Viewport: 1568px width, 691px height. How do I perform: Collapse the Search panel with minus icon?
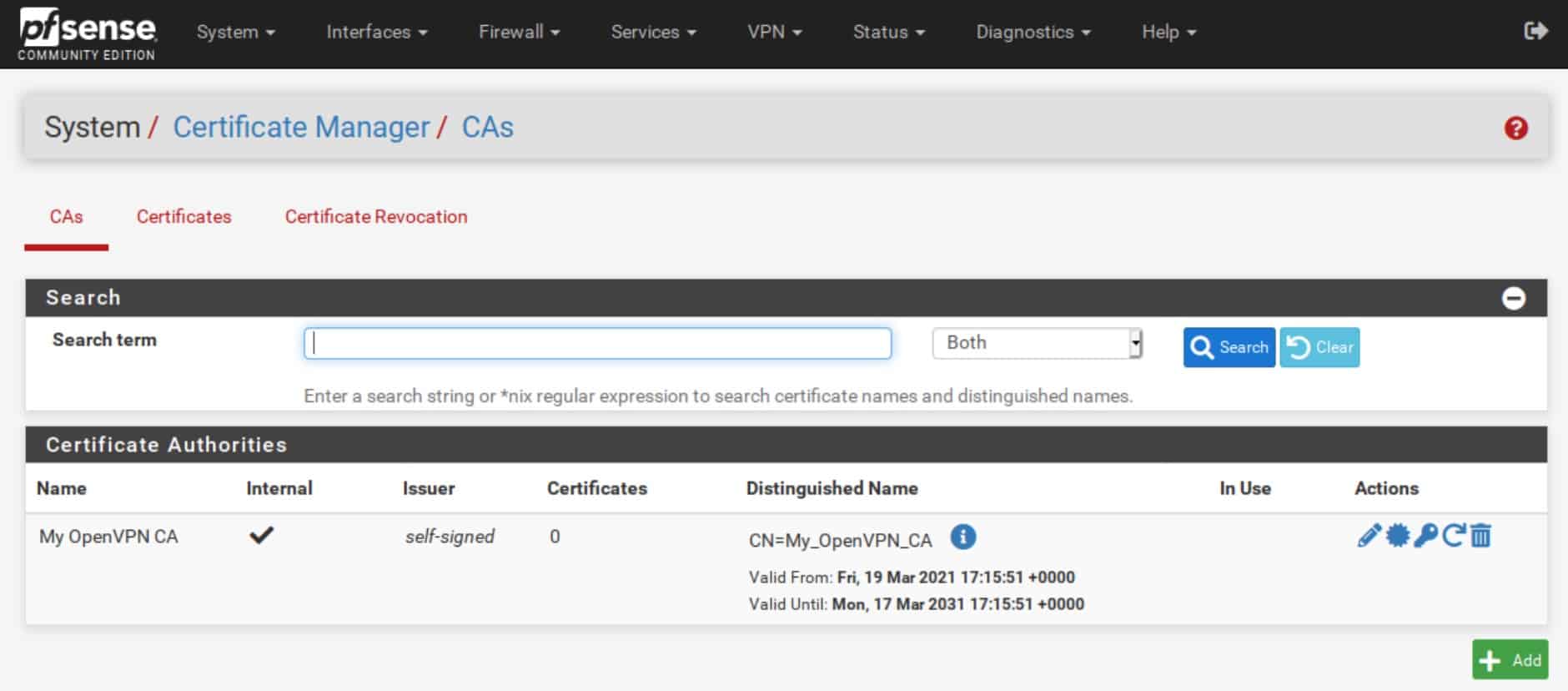click(x=1513, y=298)
